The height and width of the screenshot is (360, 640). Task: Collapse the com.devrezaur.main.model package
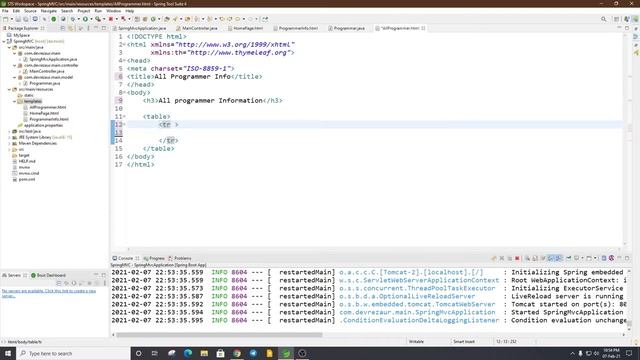[15, 77]
